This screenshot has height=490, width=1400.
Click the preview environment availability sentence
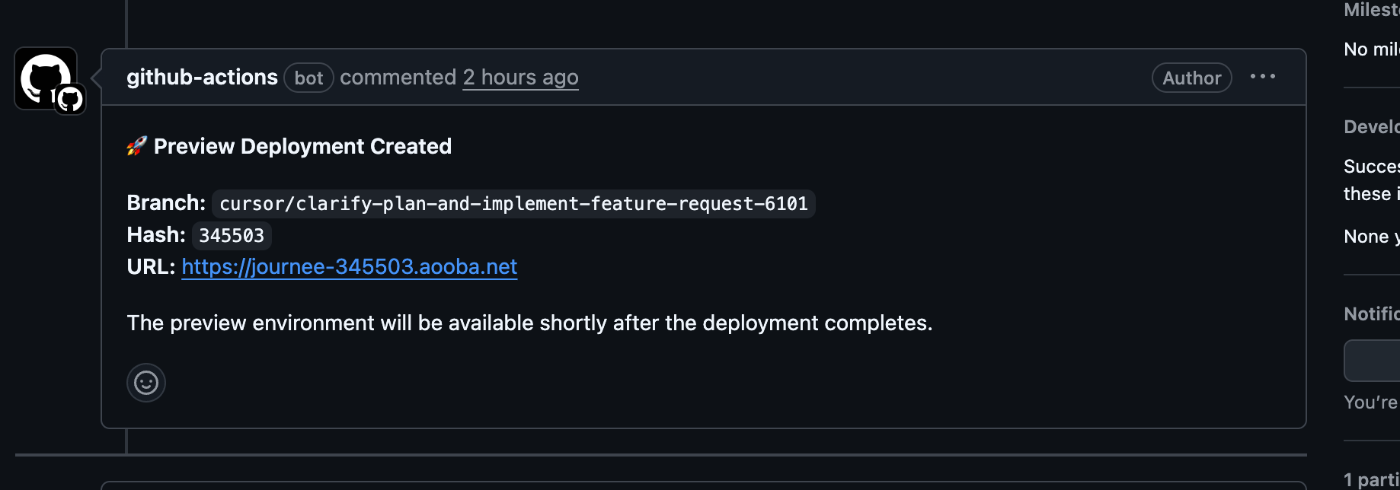point(529,323)
